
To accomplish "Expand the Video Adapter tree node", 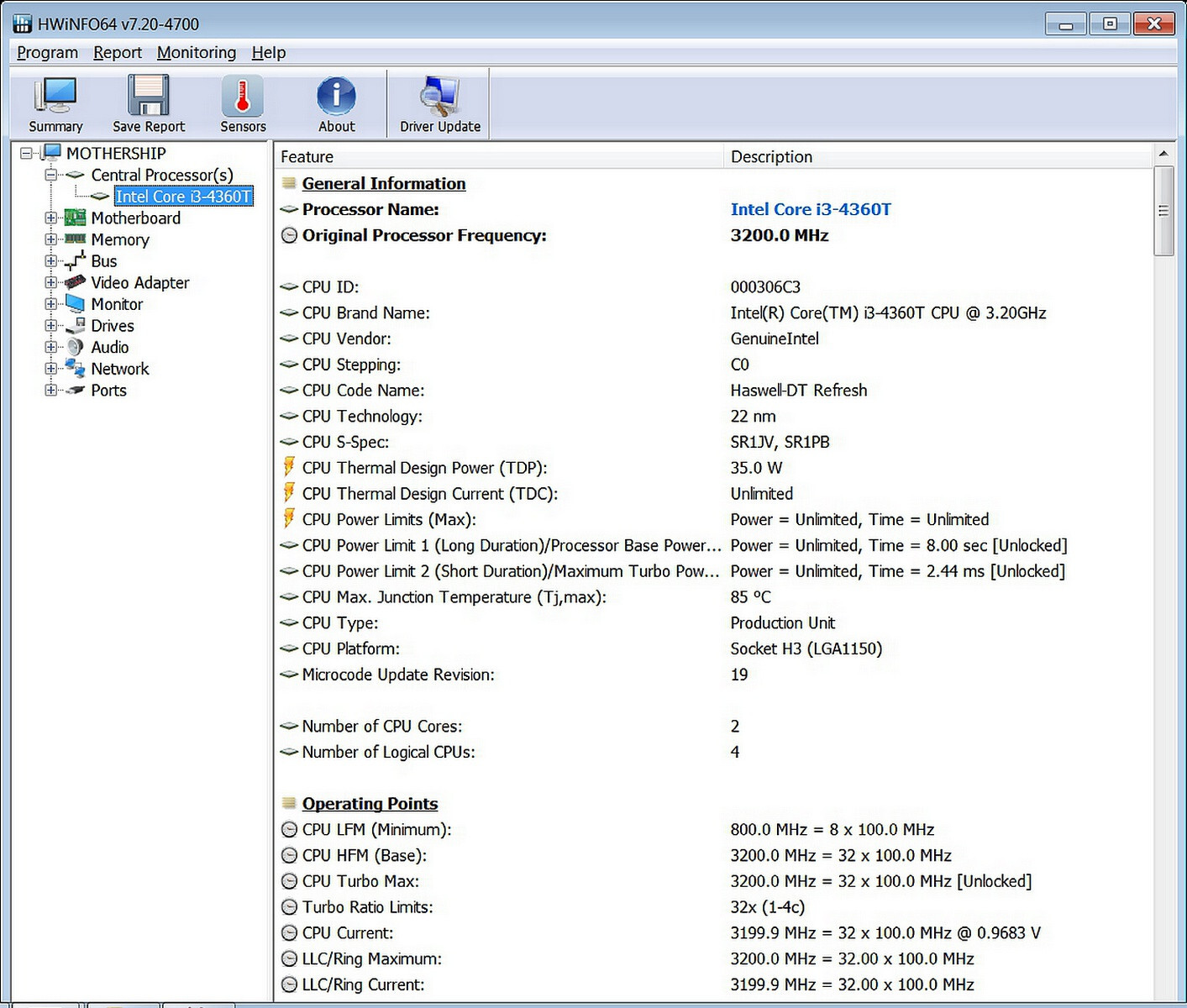I will point(51,282).
